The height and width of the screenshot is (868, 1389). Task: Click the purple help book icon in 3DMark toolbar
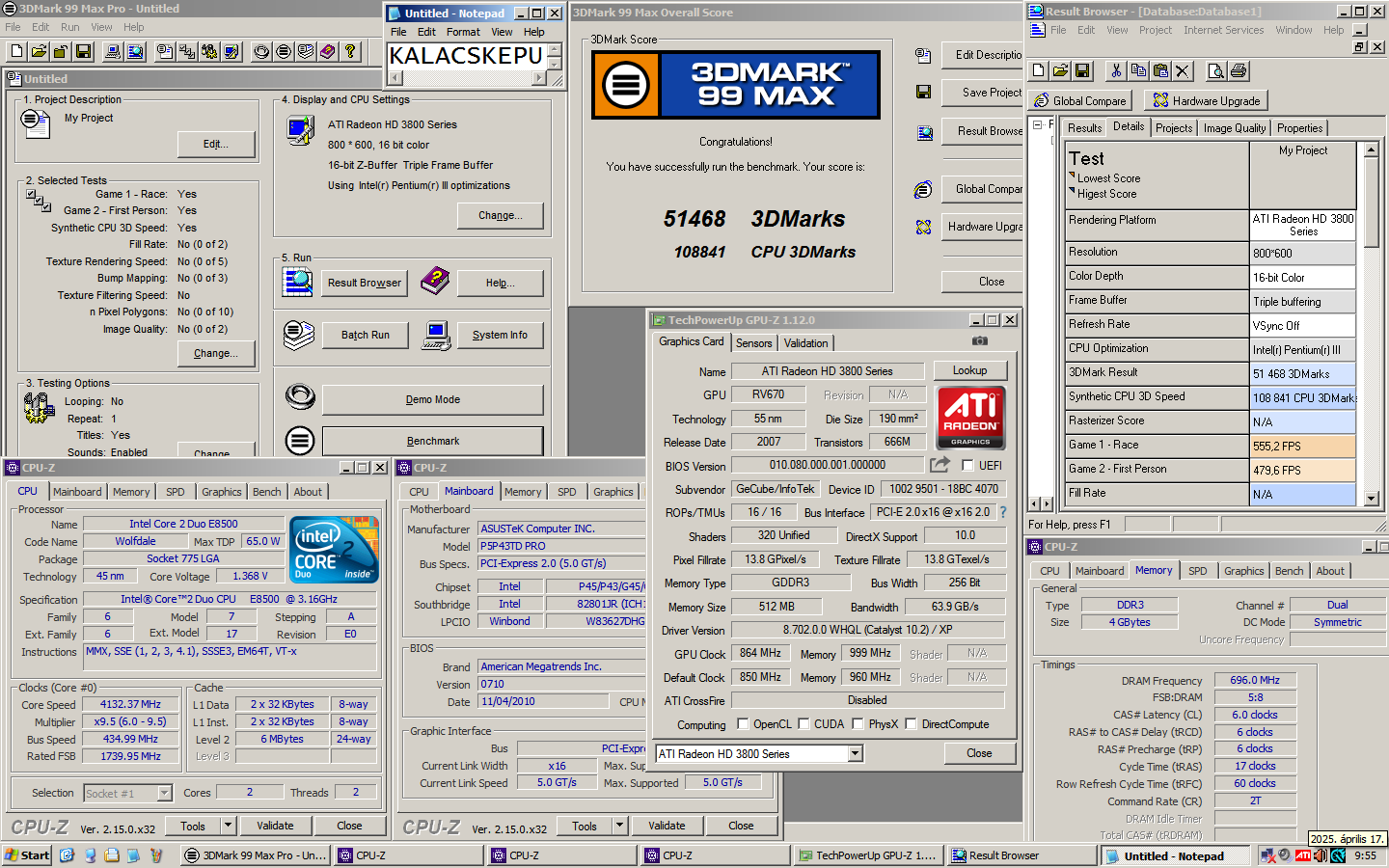point(328,51)
